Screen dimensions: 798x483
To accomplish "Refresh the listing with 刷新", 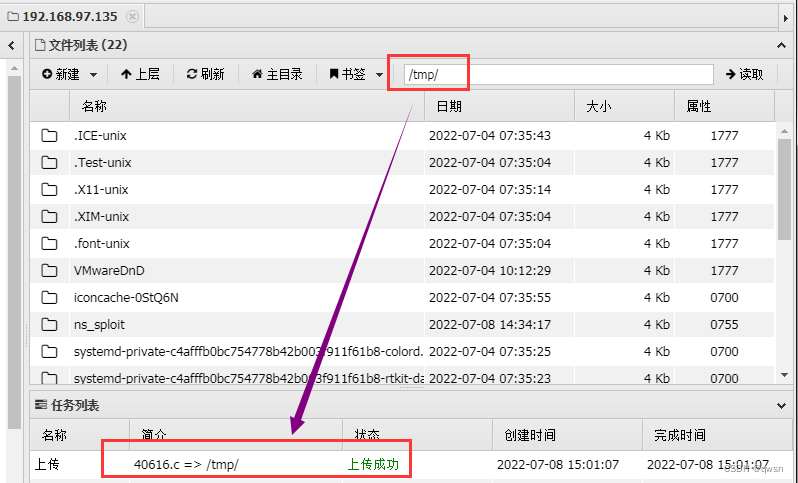I will (206, 74).
